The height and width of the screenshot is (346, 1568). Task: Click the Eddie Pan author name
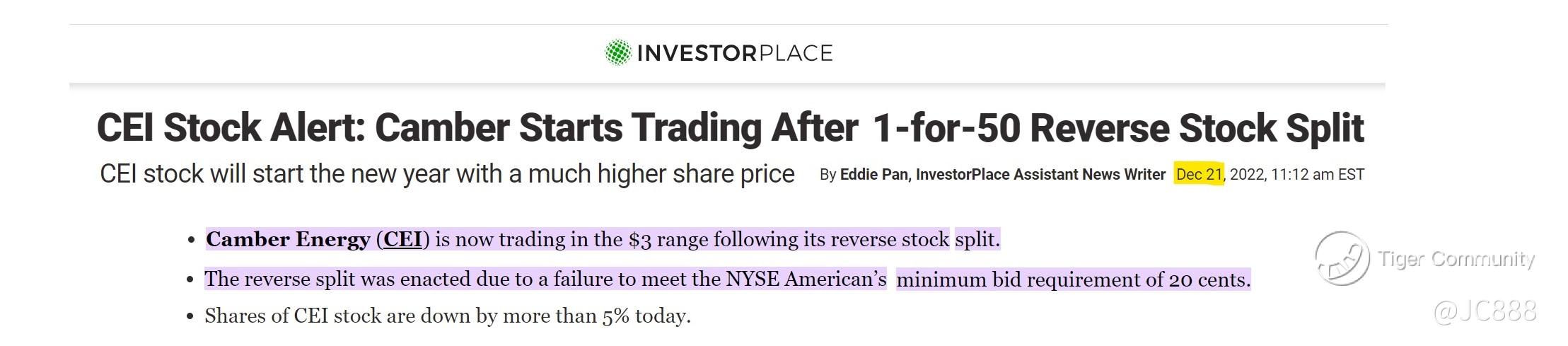(x=873, y=175)
